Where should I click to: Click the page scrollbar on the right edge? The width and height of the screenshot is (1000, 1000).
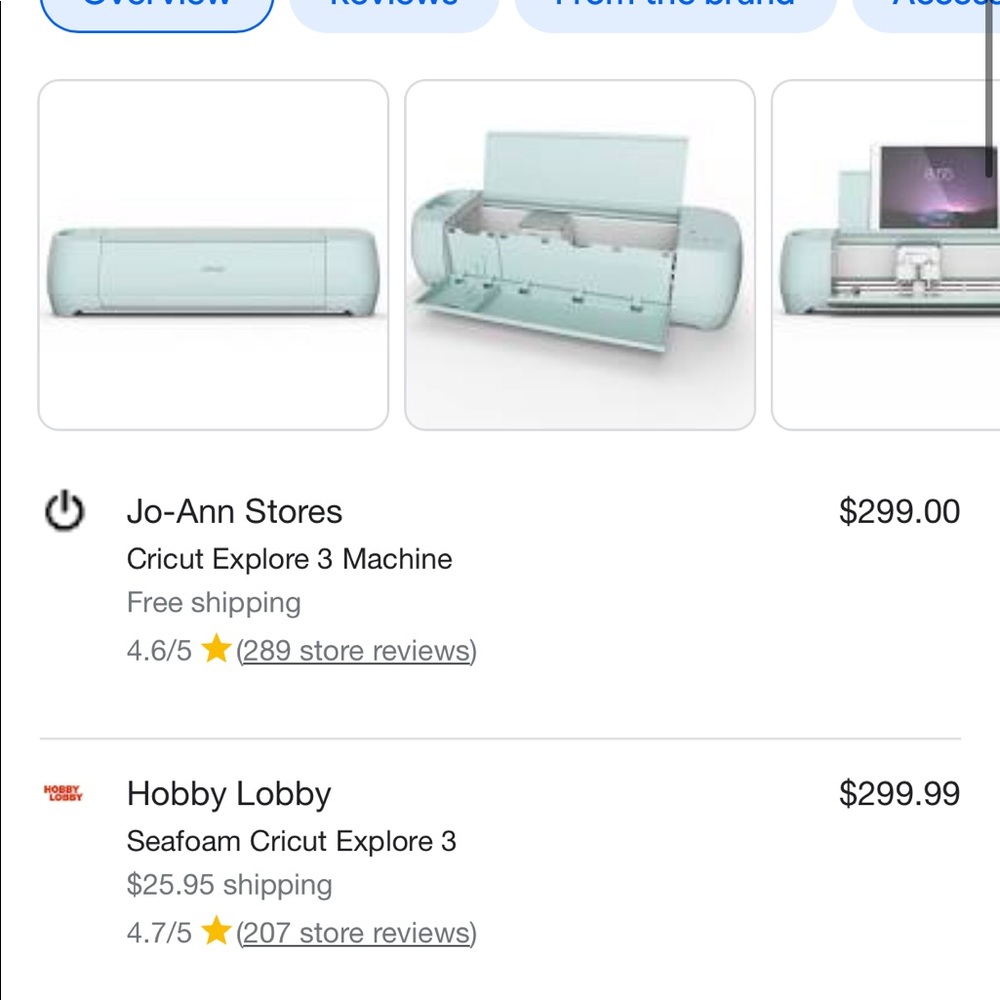pos(991,90)
